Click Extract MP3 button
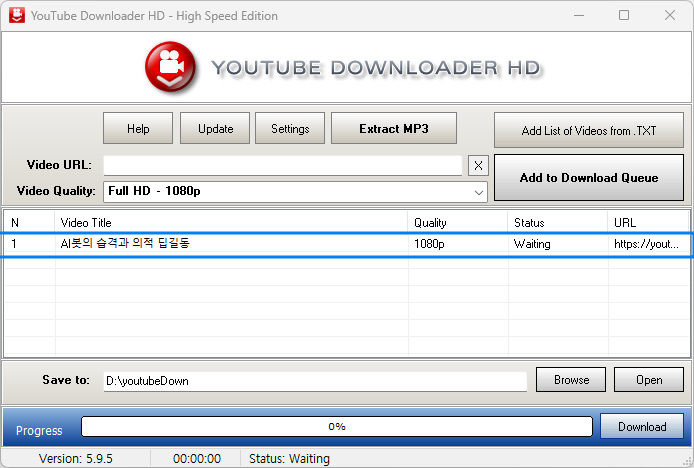 [394, 128]
